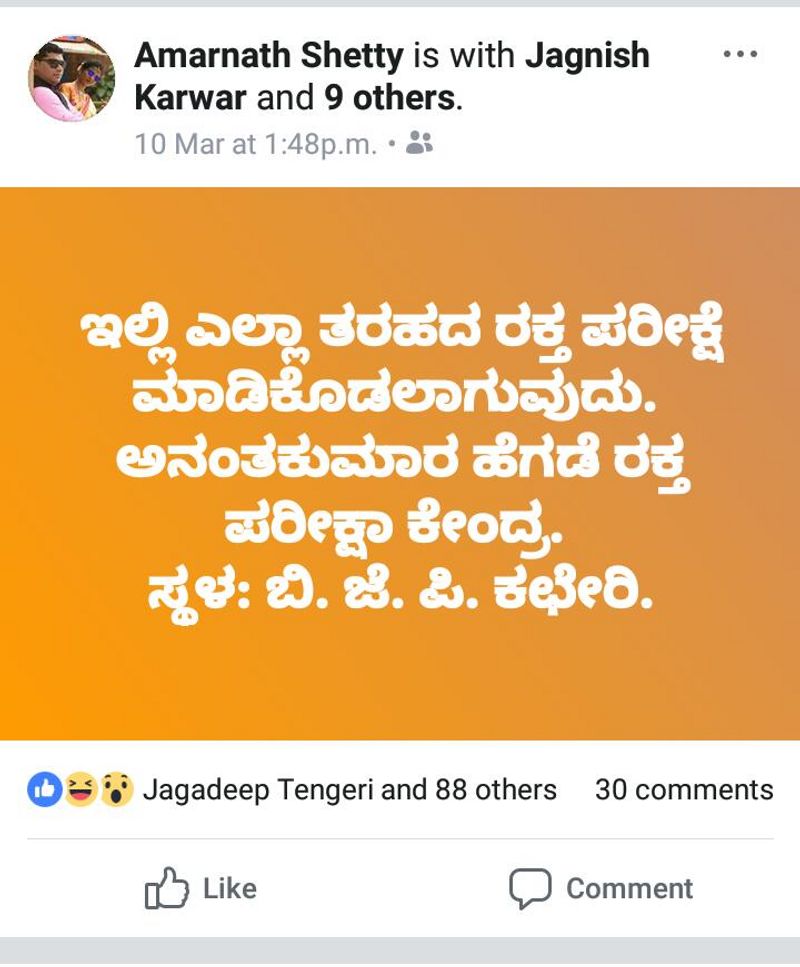Click the blue thumbs-up reaction icon

pos(45,789)
